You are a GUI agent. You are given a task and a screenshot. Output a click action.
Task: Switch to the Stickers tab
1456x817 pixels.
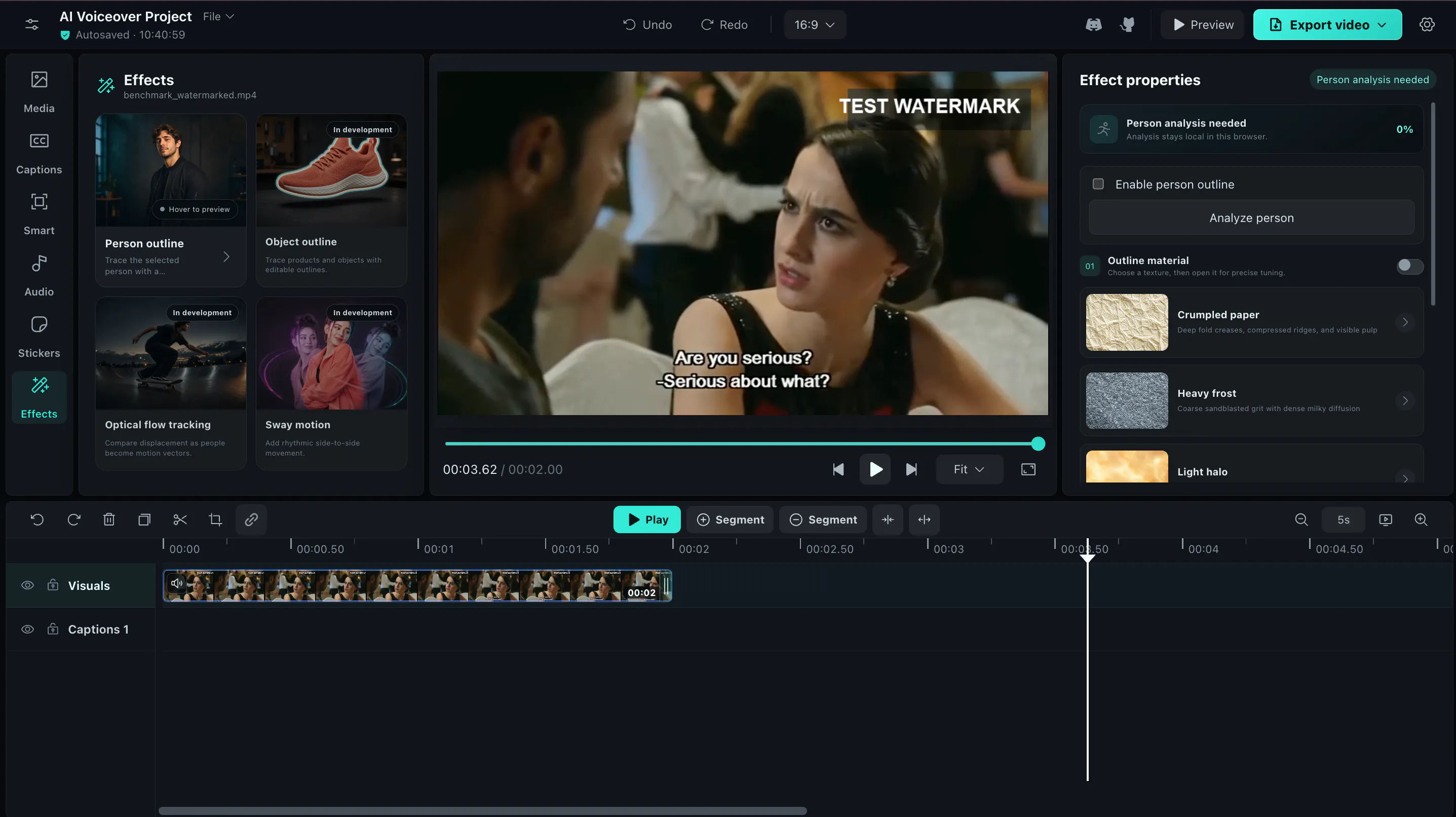tap(39, 337)
